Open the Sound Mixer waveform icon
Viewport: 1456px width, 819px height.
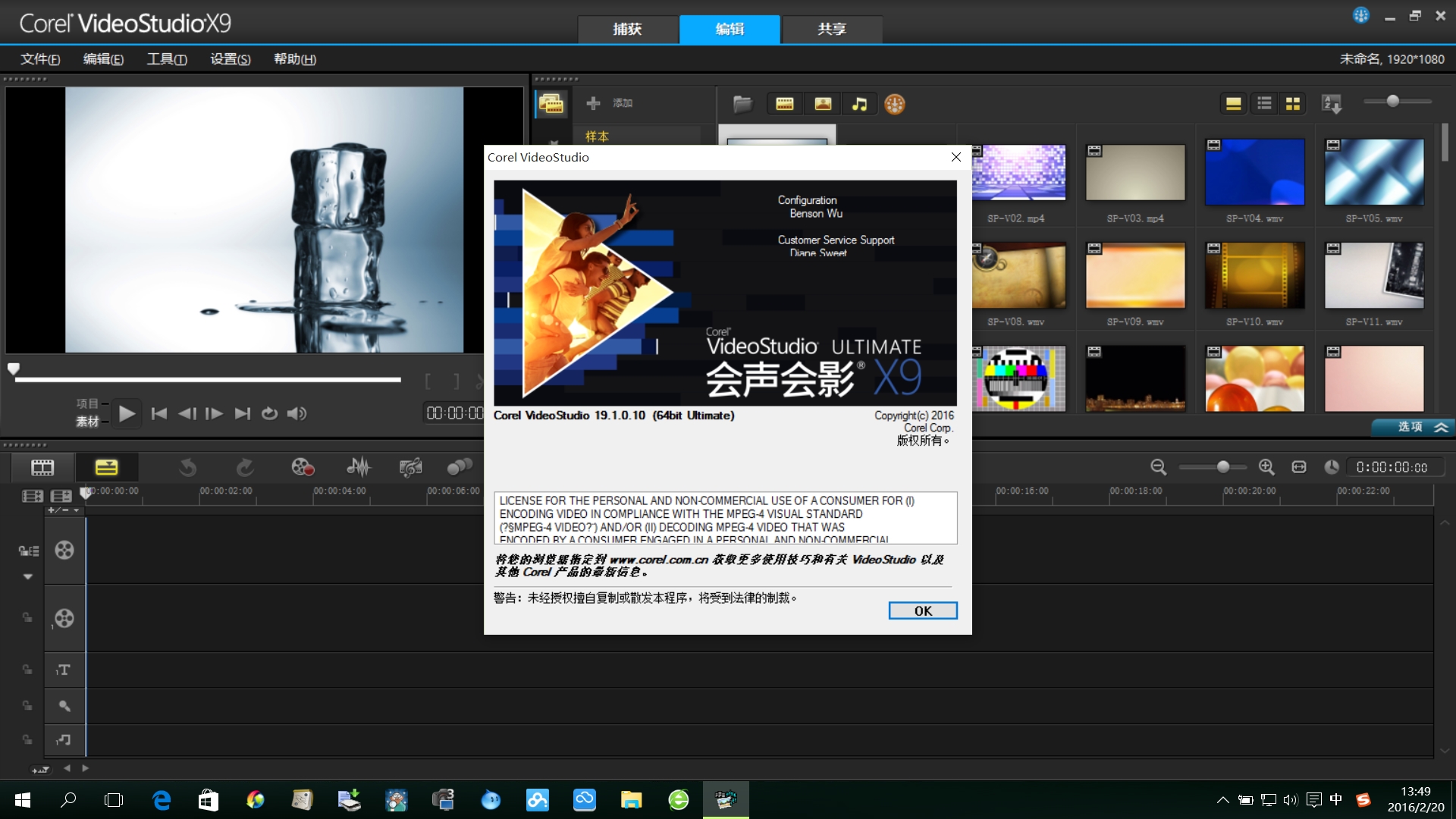point(358,467)
